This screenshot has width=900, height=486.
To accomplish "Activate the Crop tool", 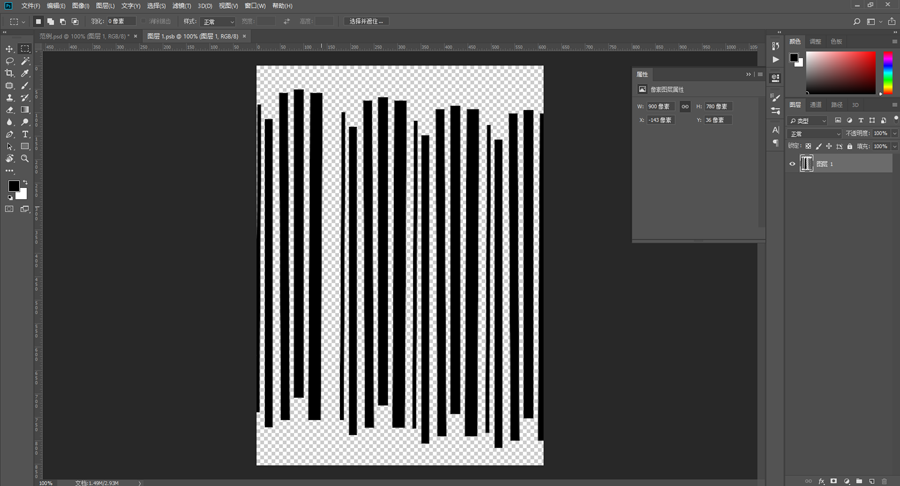I will 10,73.
